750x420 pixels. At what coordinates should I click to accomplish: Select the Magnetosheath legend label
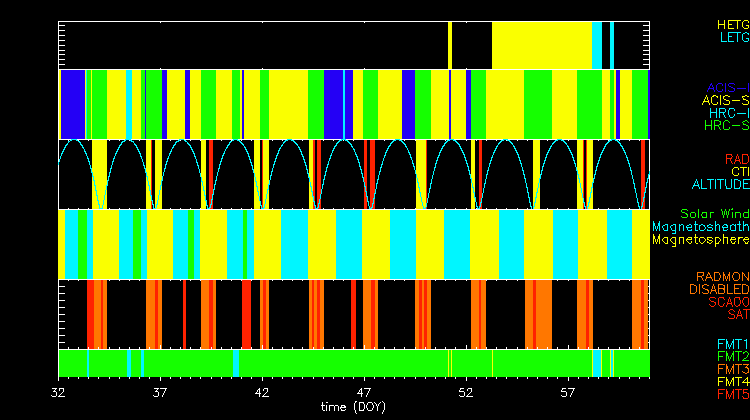coord(700,227)
